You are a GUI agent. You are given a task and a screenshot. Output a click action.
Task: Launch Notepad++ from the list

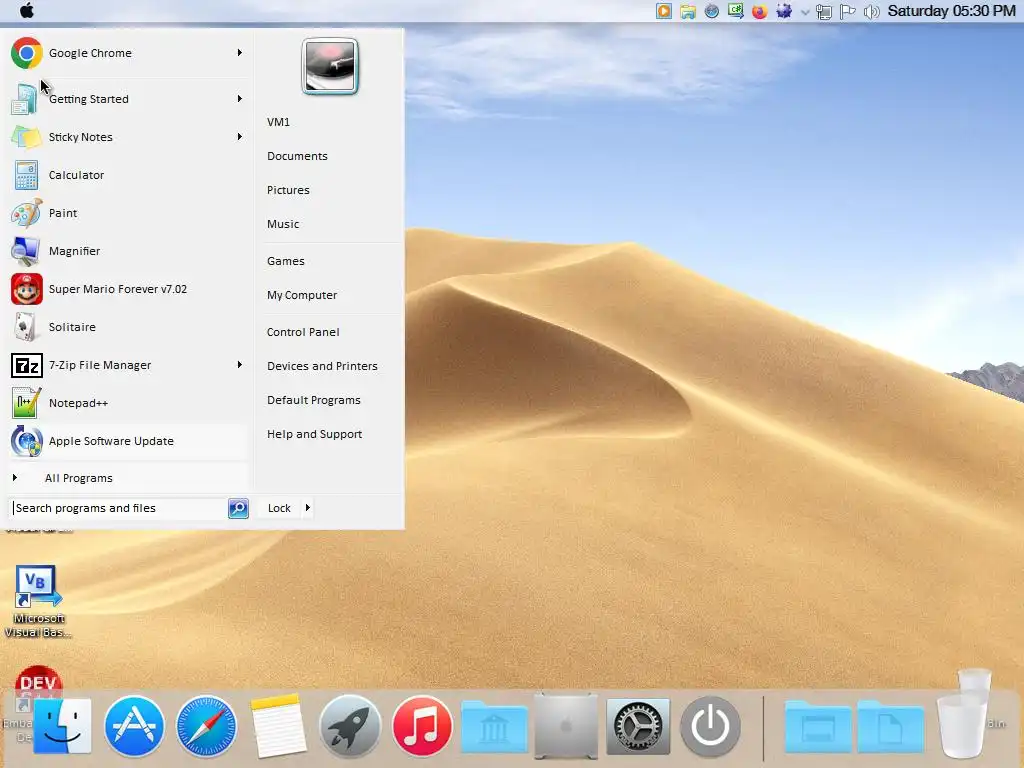pos(127,403)
